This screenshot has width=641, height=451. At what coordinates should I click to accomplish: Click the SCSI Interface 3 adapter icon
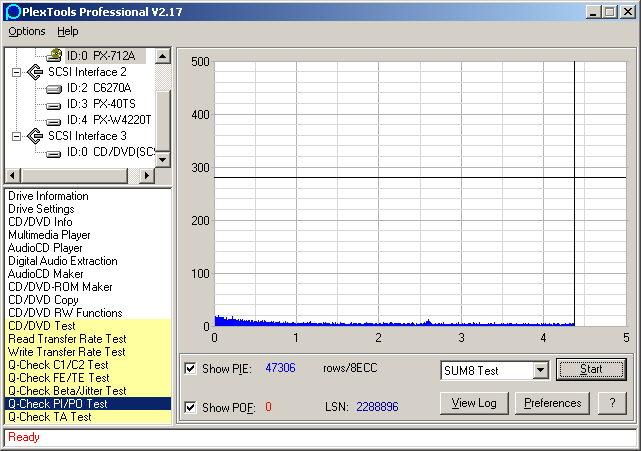35,136
